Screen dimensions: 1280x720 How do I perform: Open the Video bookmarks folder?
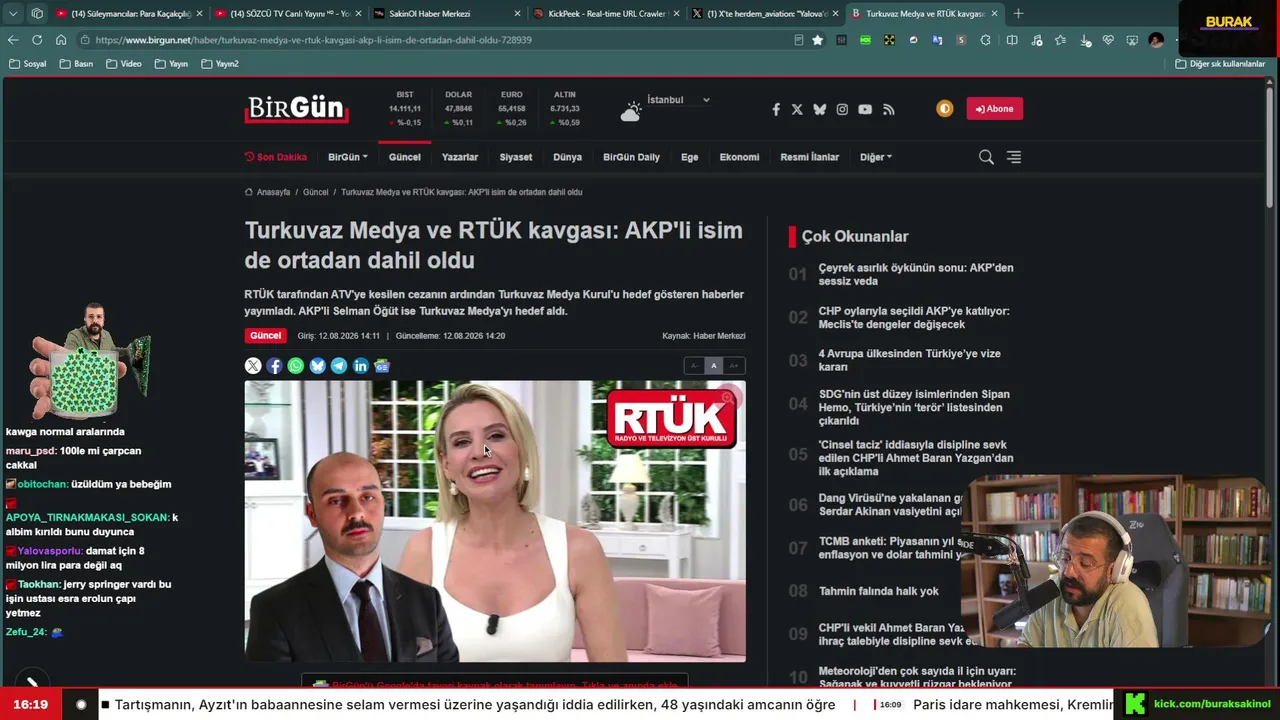click(124, 64)
